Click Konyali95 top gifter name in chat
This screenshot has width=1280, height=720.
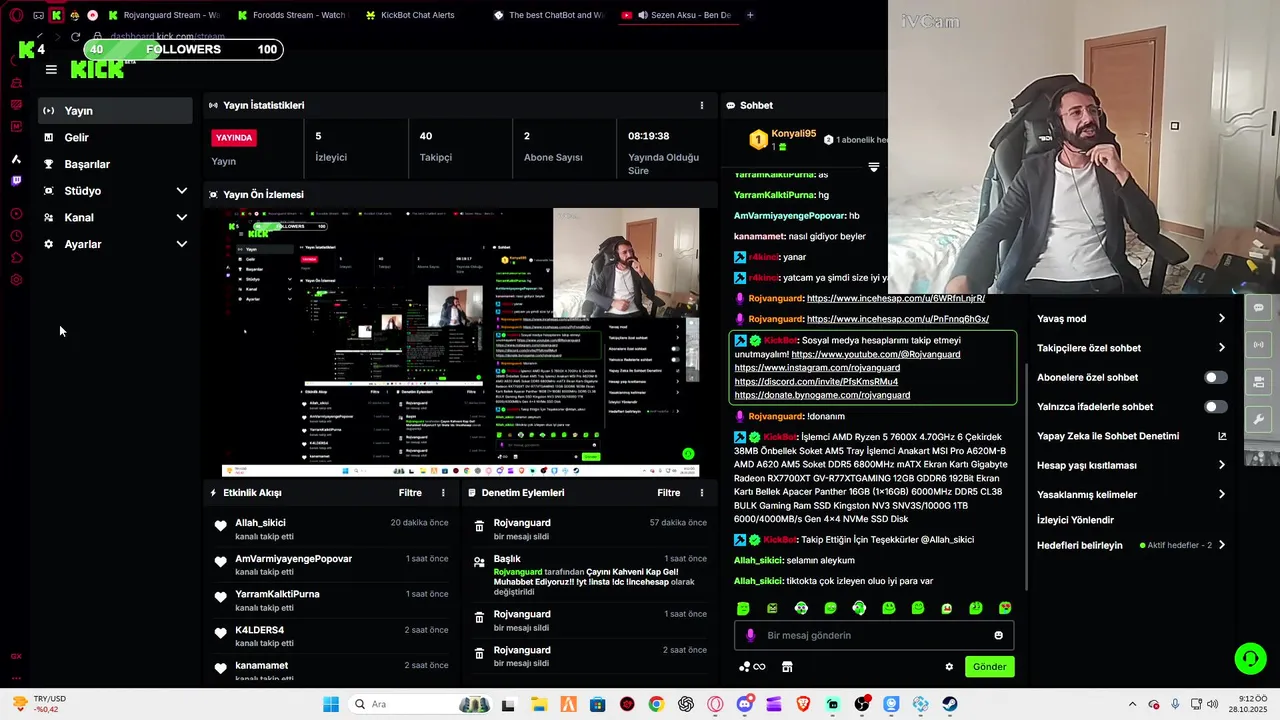click(796, 134)
